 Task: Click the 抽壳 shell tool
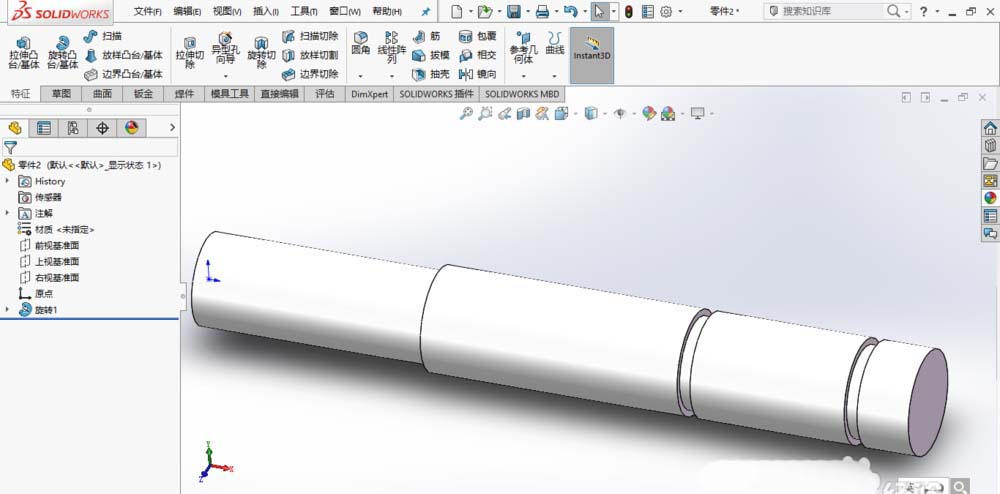pyautogui.click(x=430, y=74)
